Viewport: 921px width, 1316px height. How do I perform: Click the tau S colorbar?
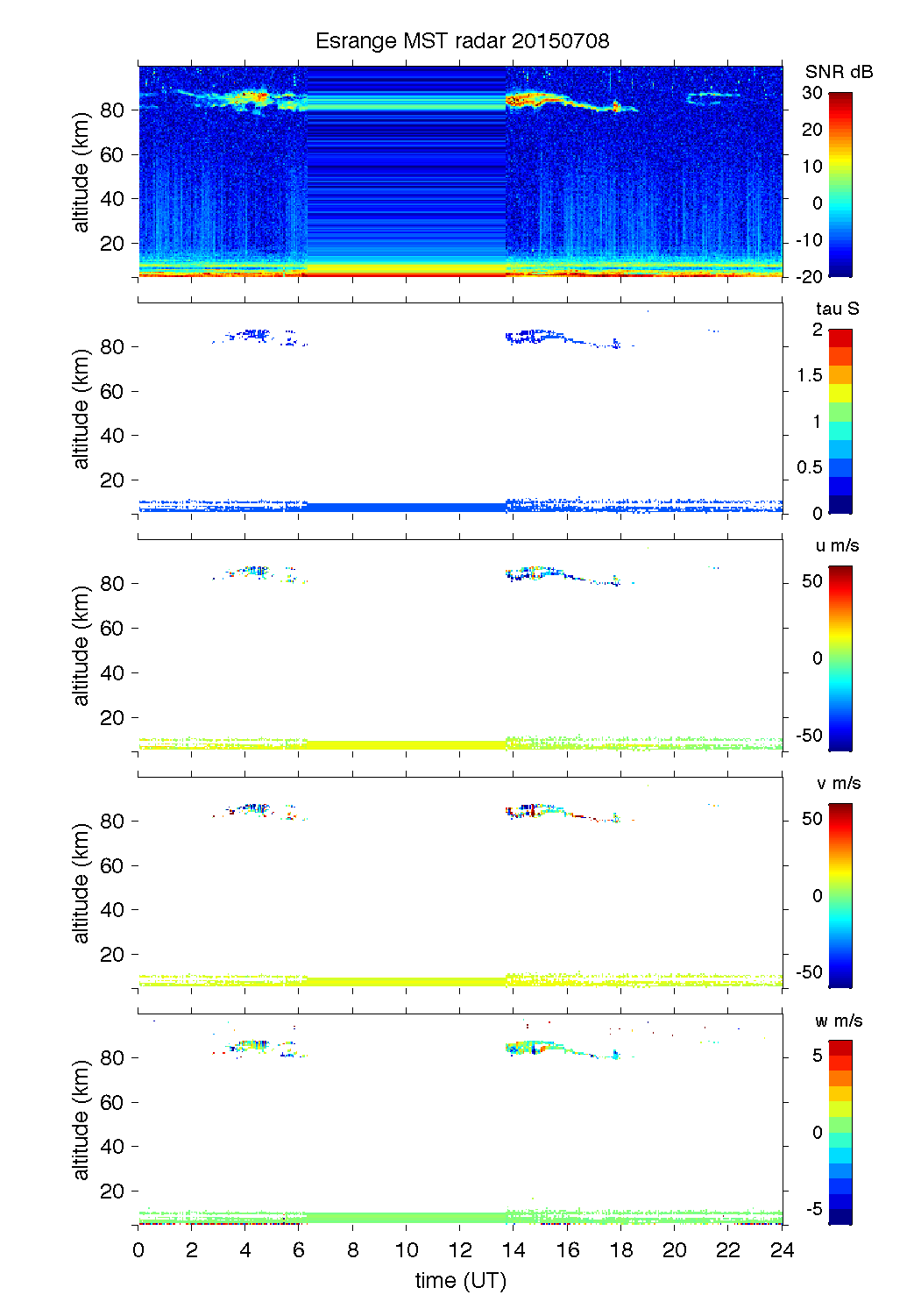point(840,421)
